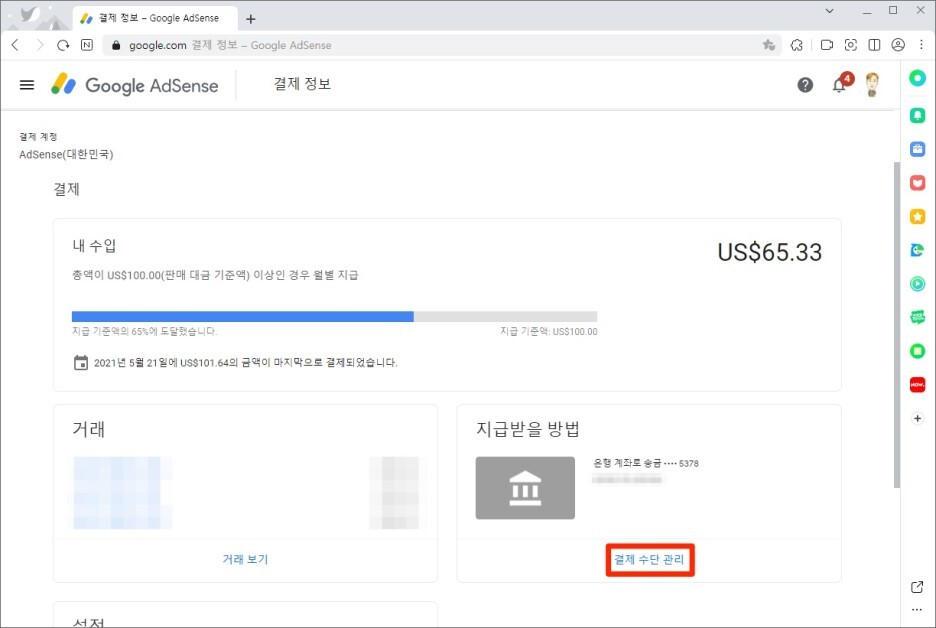Image resolution: width=936 pixels, height=628 pixels.
Task: Click the site lock security icon
Action: point(116,45)
